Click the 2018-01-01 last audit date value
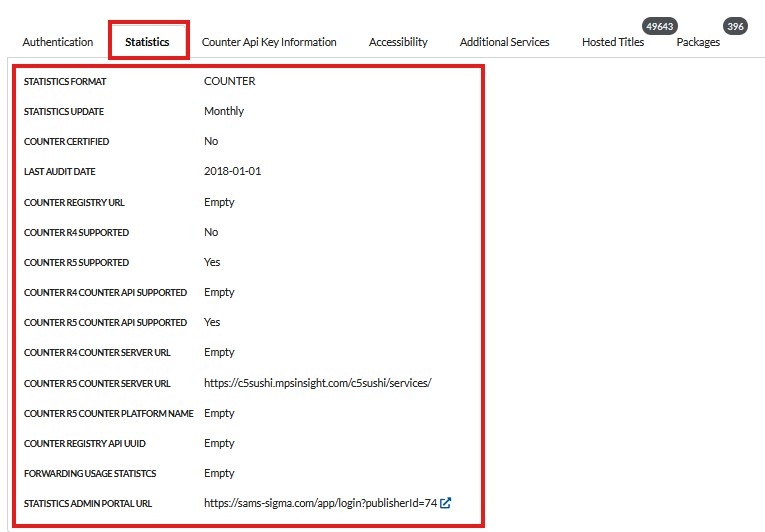The height and width of the screenshot is (532, 765). pyautogui.click(x=232, y=171)
